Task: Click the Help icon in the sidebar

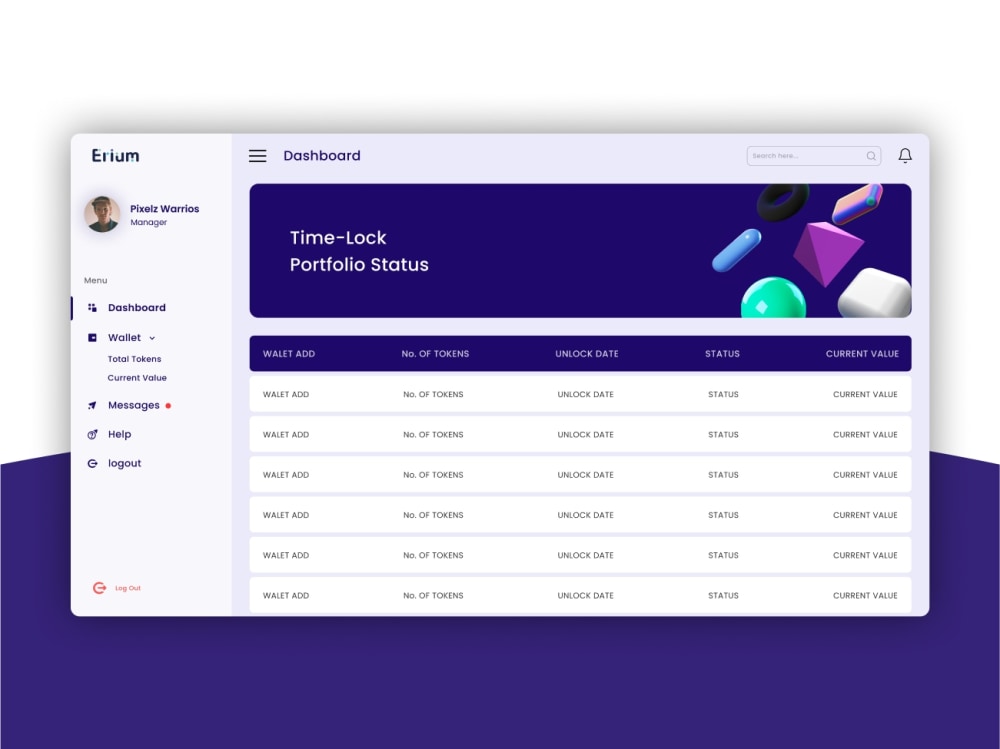Action: [x=92, y=434]
